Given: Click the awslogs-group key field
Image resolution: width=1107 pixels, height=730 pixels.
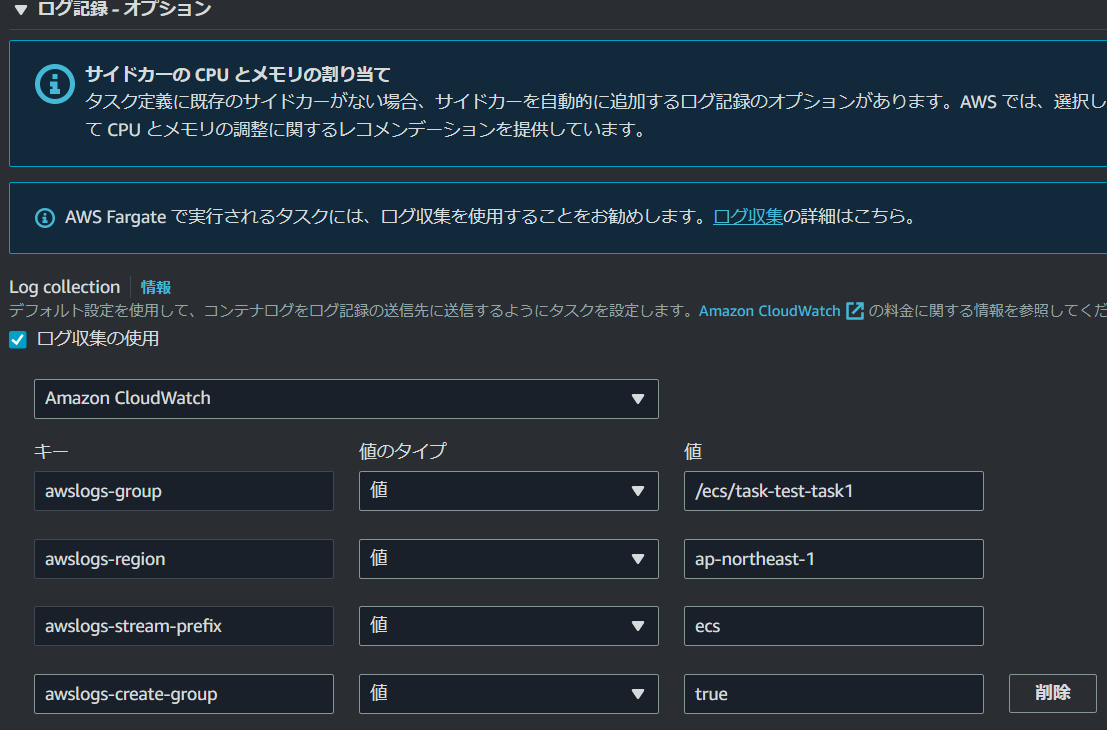Looking at the screenshot, I should (x=184, y=491).
